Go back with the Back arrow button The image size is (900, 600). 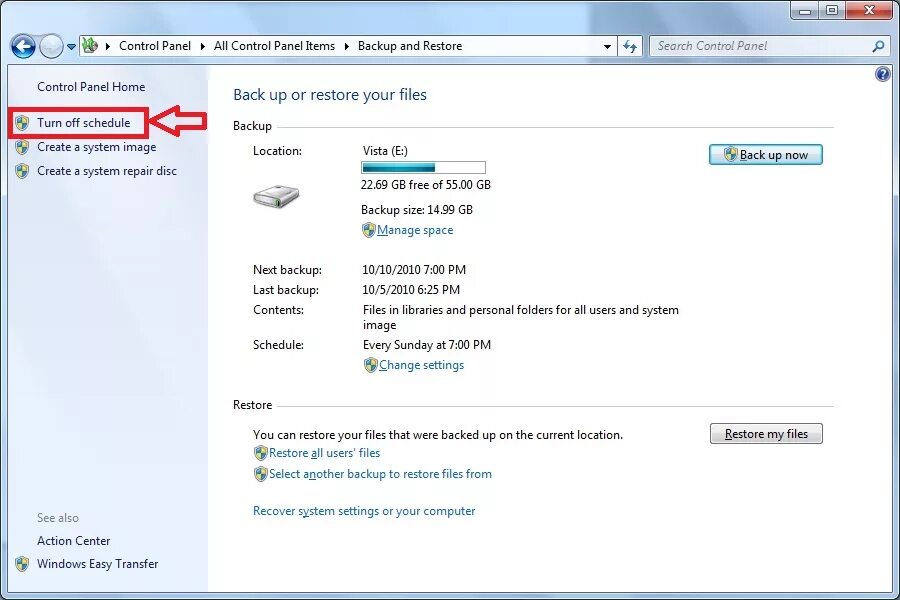[24, 47]
